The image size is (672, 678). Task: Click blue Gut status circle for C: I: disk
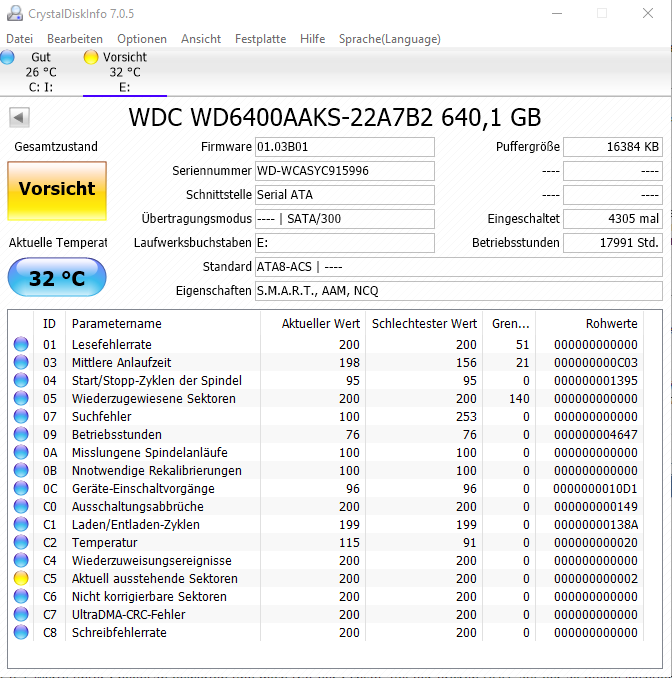[x=7, y=57]
